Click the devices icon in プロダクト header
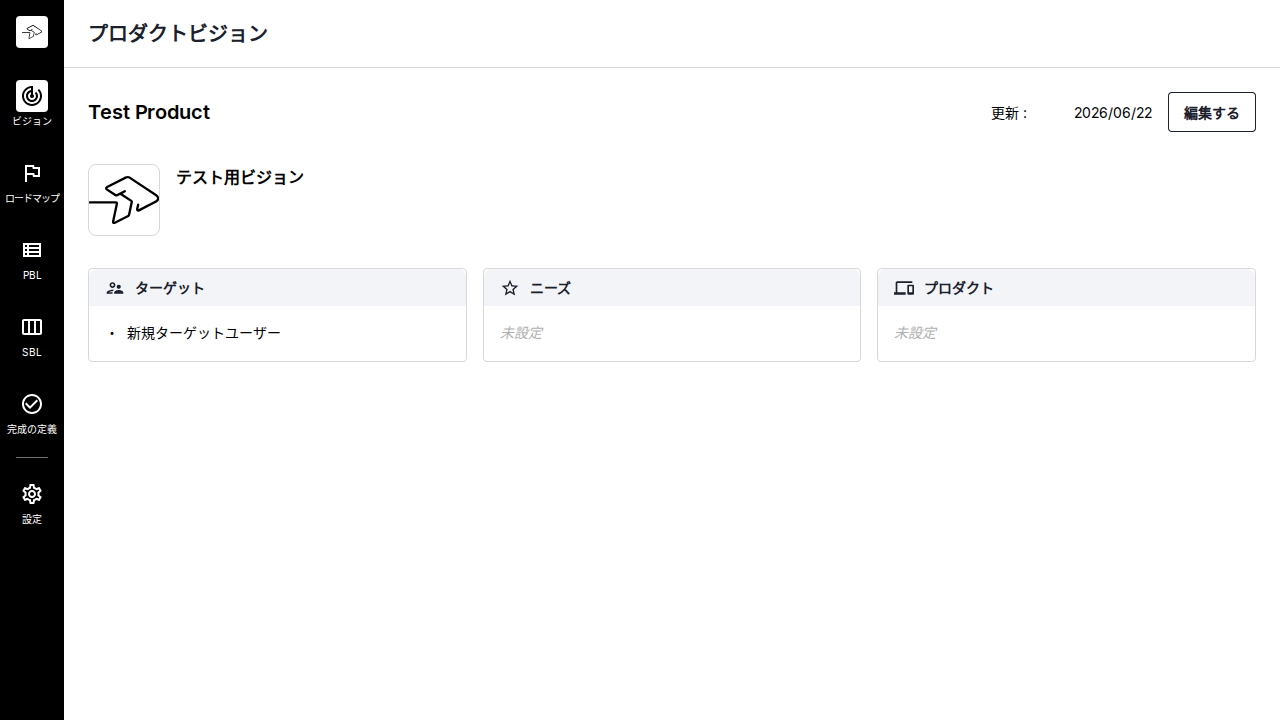The width and height of the screenshot is (1280, 720). coord(904,288)
